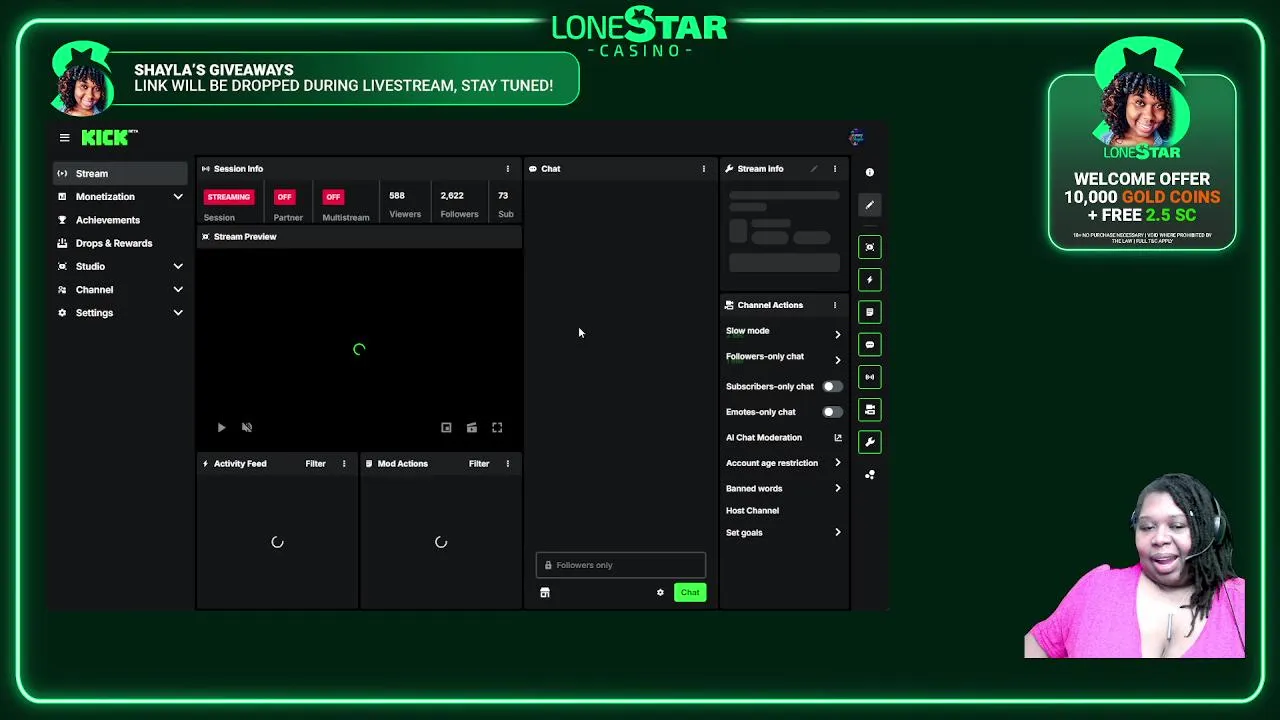Image resolution: width=1280 pixels, height=720 pixels.
Task: Open Channel Actions three-dot menu
Action: coord(835,305)
